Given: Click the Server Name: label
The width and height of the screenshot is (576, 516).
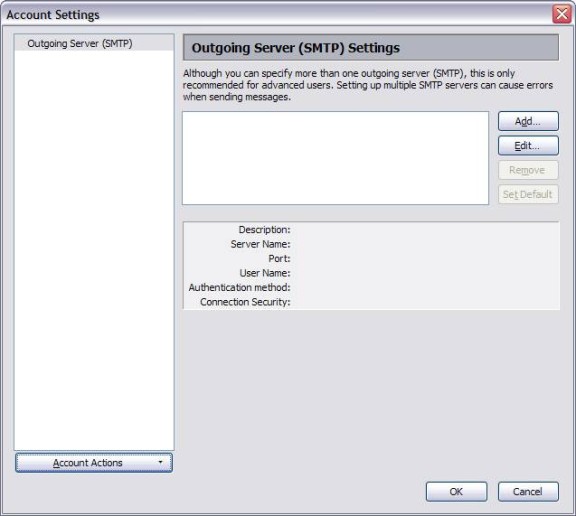Looking at the screenshot, I should (x=260, y=244).
